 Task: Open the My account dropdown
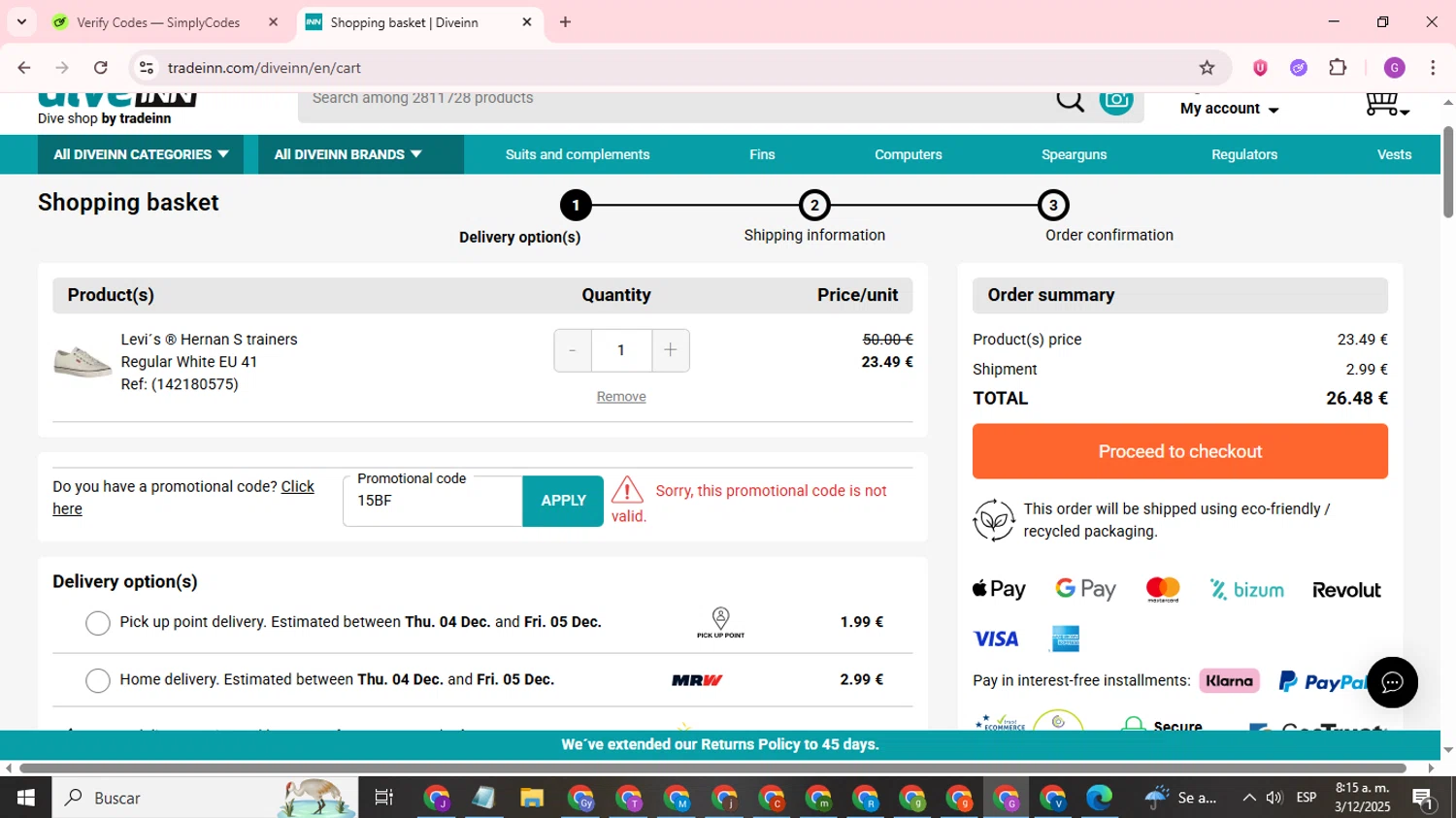[1229, 109]
